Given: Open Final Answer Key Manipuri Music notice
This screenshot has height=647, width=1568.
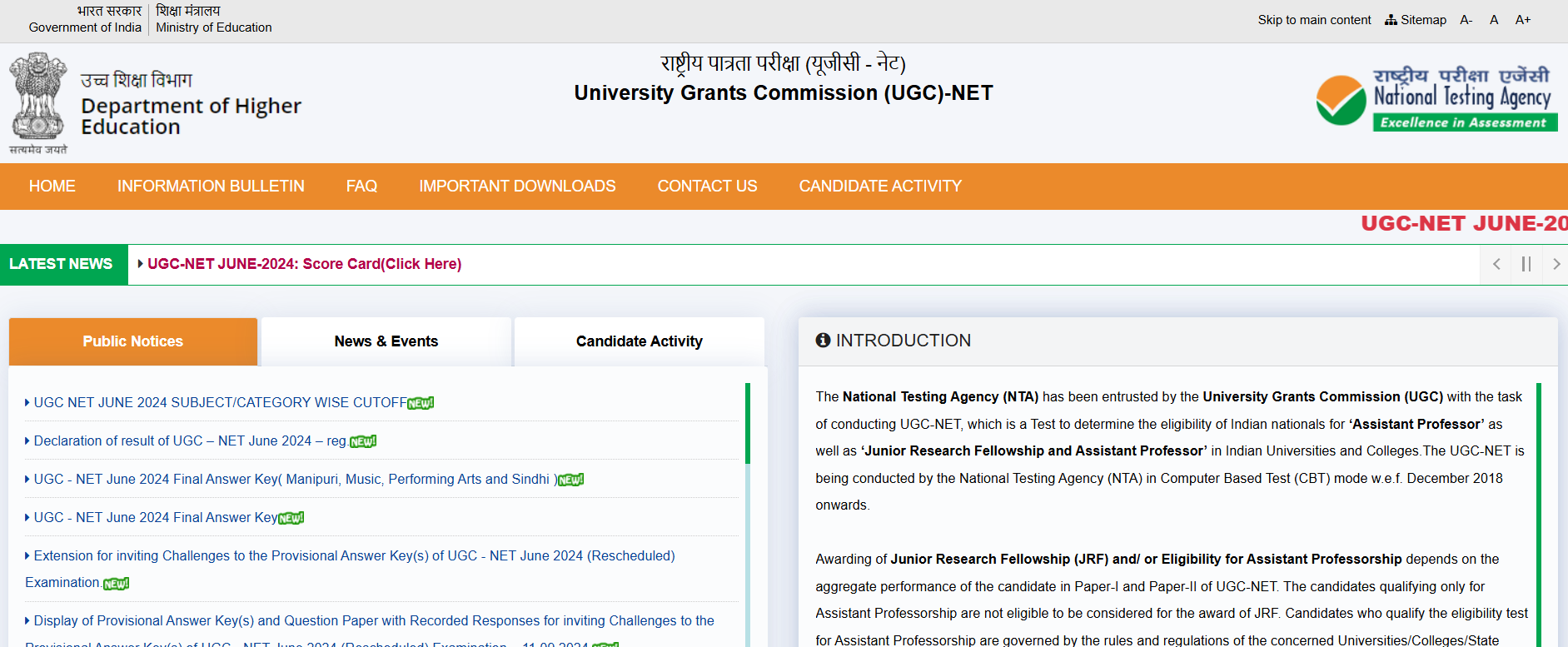Looking at the screenshot, I should click(x=296, y=479).
